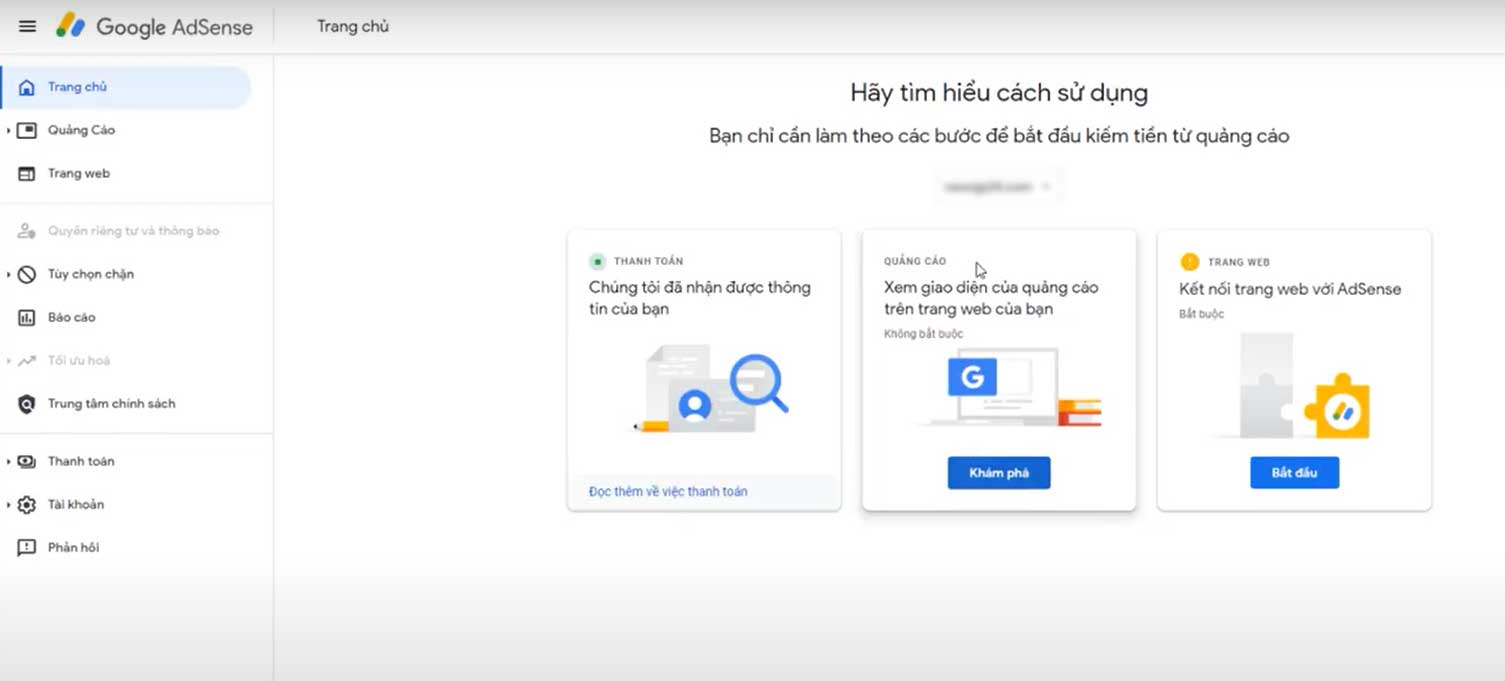Click the Tùy chọn chặn blocking icon
The width and height of the screenshot is (1505, 681).
tap(28, 274)
